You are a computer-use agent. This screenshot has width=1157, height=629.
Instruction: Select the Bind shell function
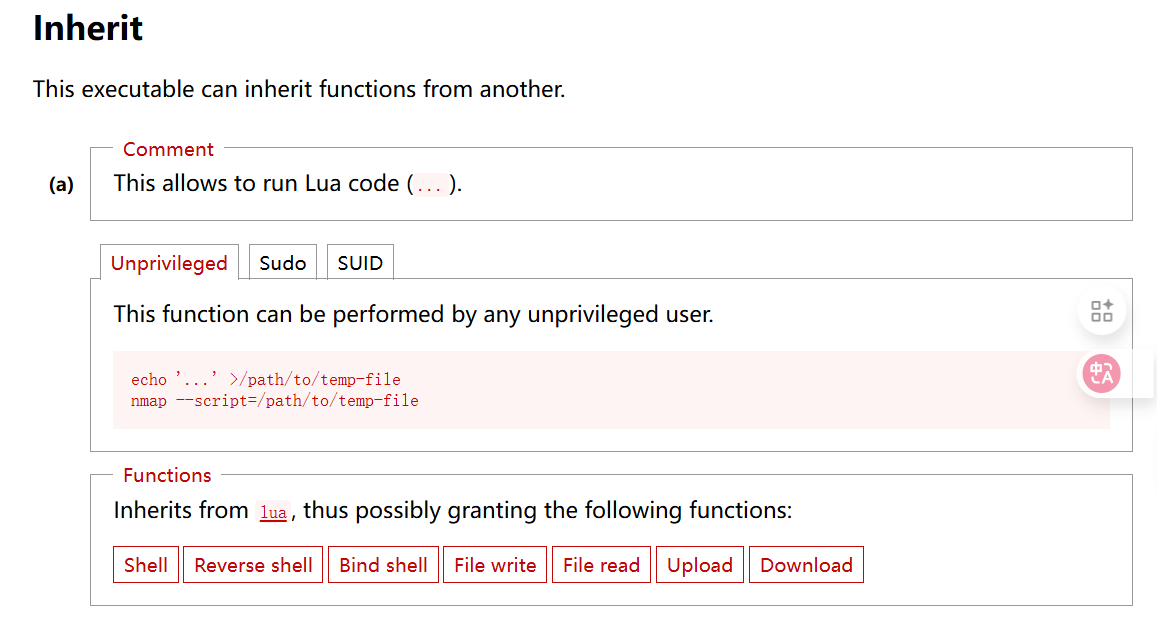(x=383, y=565)
